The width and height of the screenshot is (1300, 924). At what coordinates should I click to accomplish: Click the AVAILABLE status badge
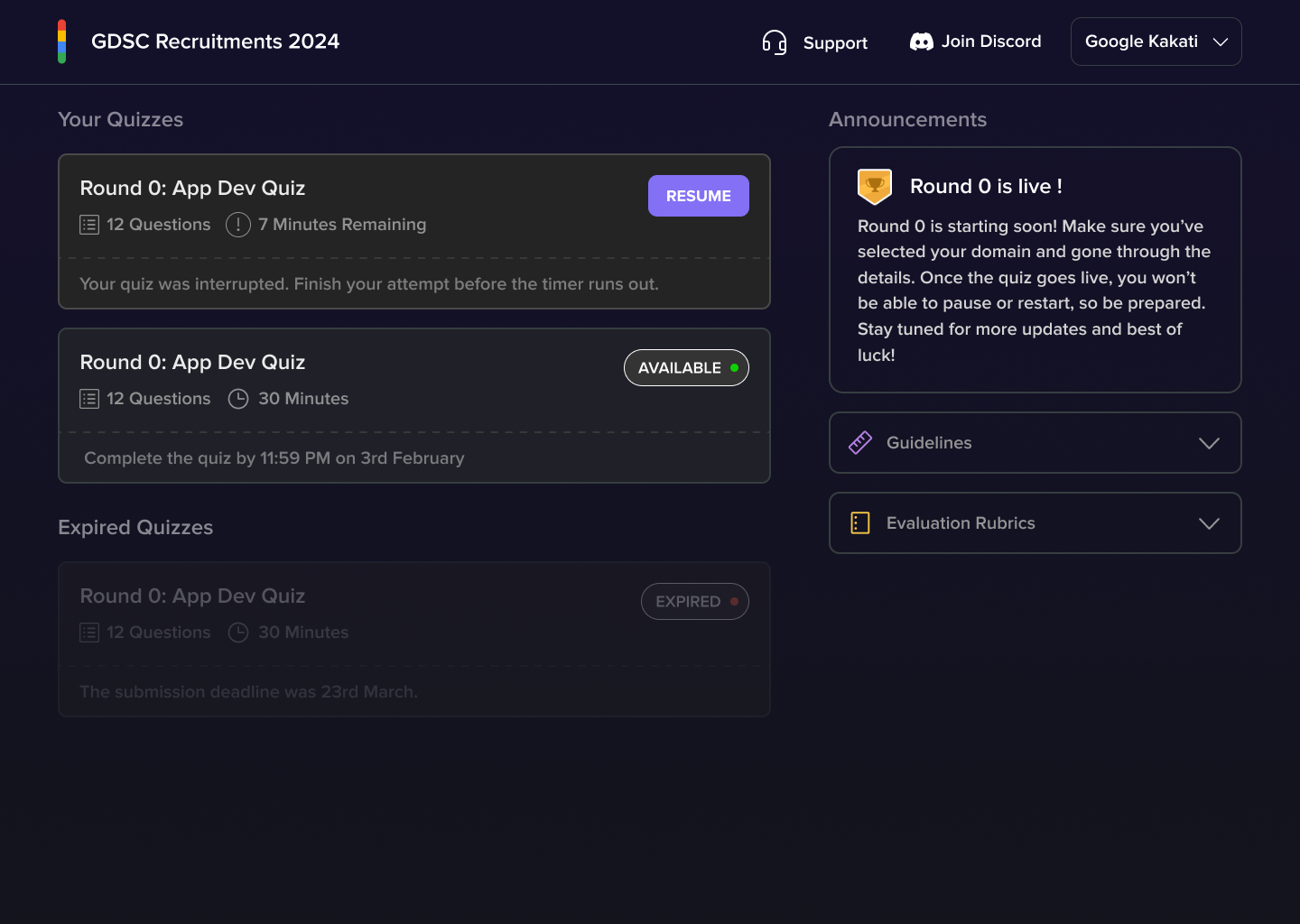click(686, 367)
